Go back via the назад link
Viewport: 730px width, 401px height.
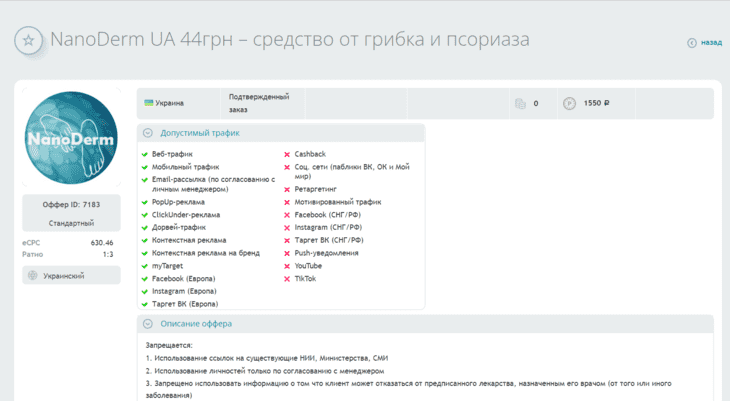click(711, 42)
